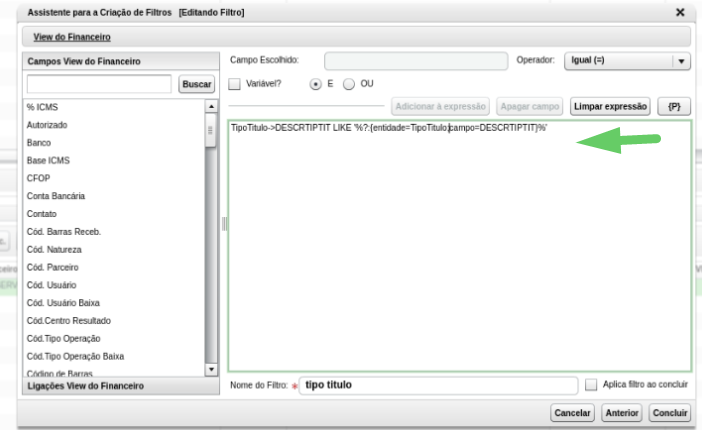Viewport: 702px width, 430px height.
Task: Click the Anterior button
Action: 622,413
